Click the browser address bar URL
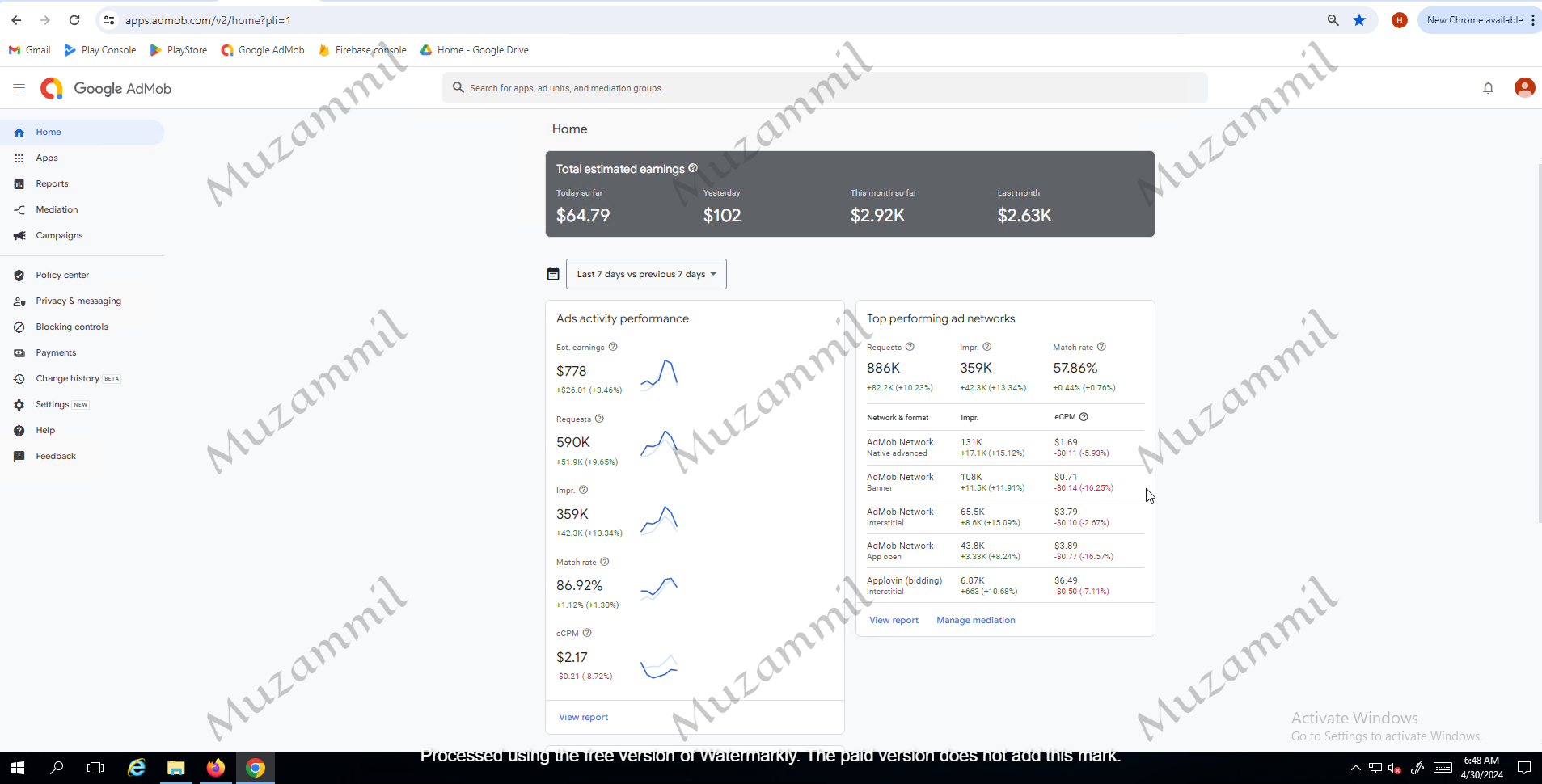 [208, 20]
